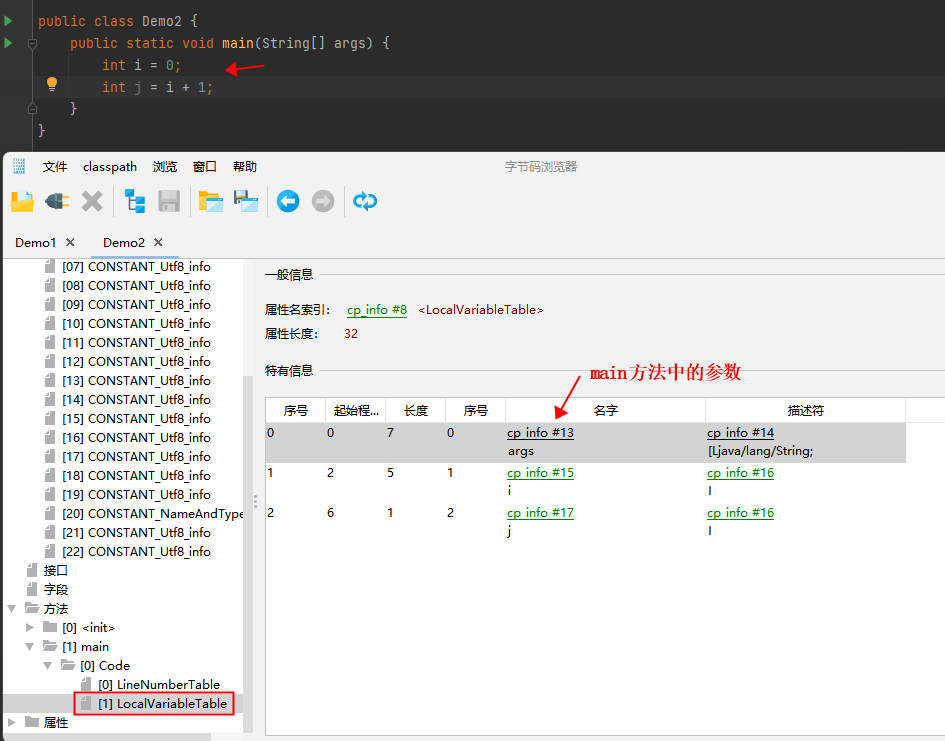Click the save workspace icon
The width and height of the screenshot is (945, 741).
pyautogui.click(x=246, y=201)
